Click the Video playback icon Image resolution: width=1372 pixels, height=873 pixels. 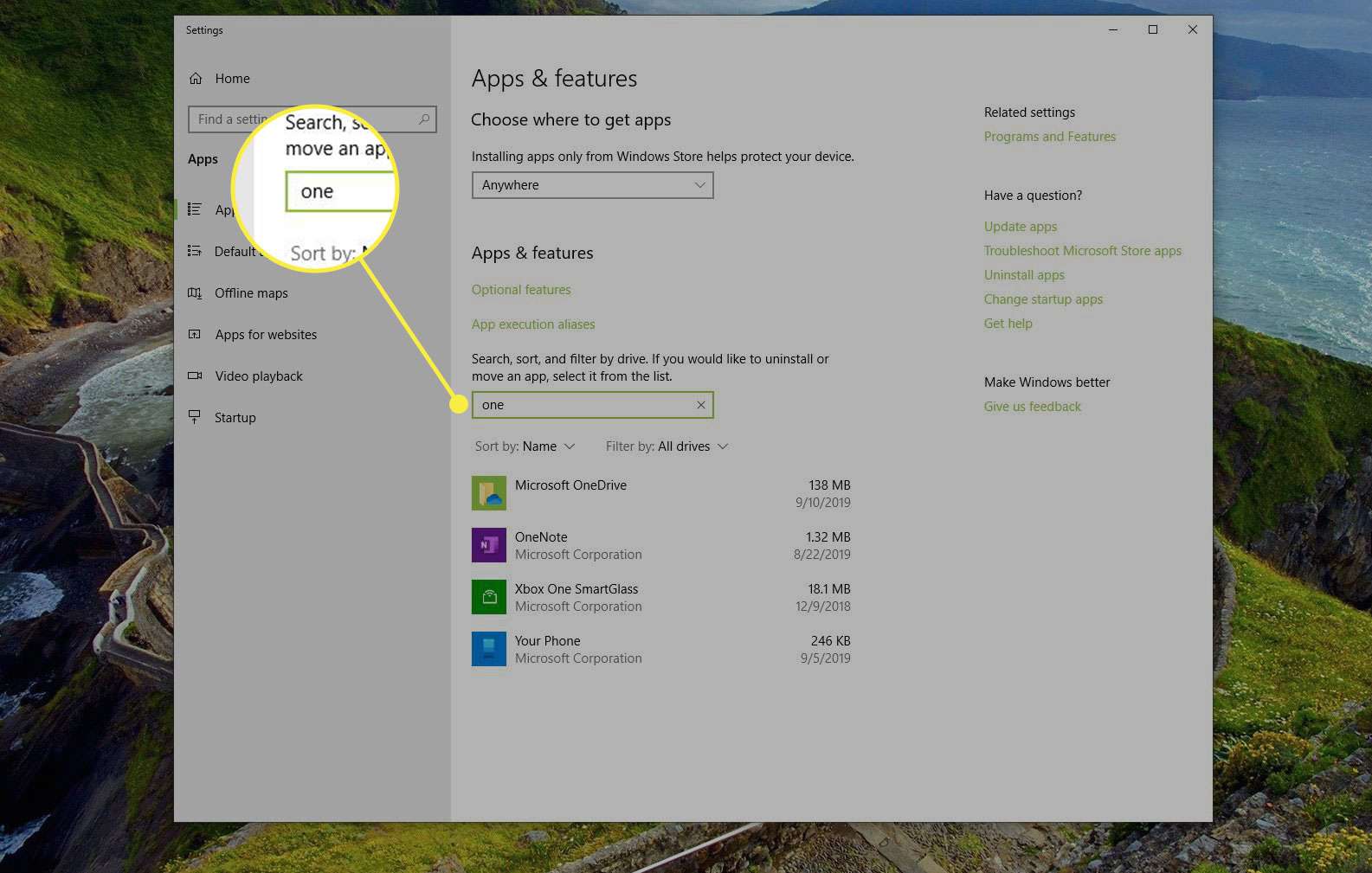(195, 376)
